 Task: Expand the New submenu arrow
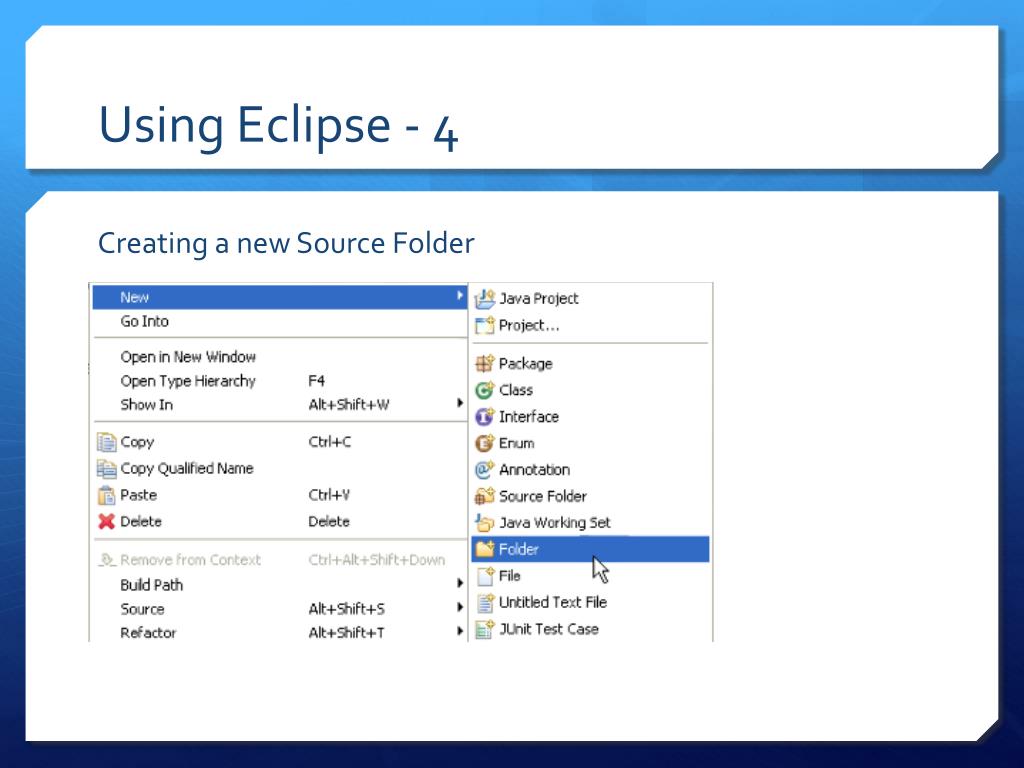click(460, 296)
